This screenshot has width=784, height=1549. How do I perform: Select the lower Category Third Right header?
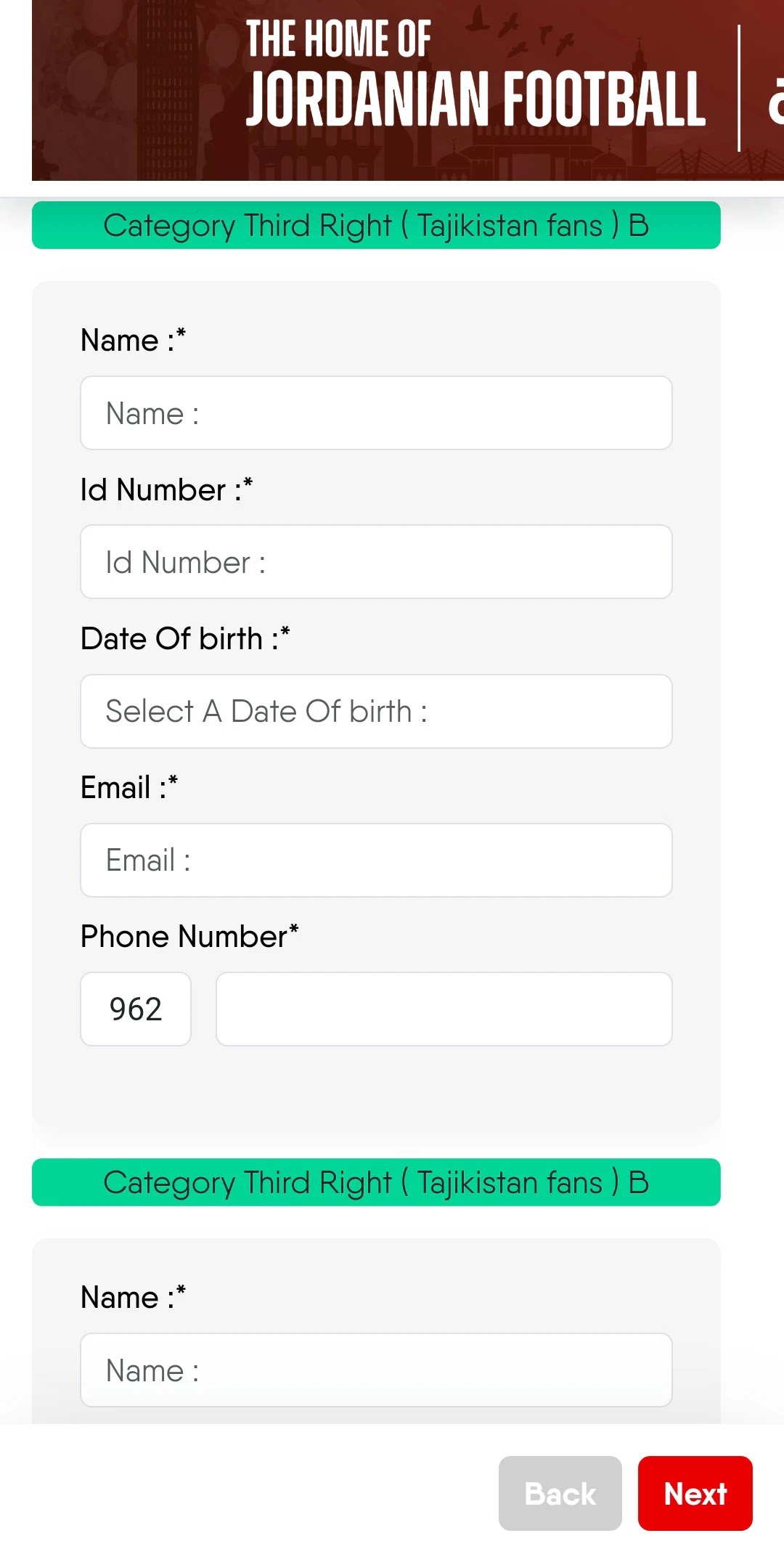point(376,1182)
